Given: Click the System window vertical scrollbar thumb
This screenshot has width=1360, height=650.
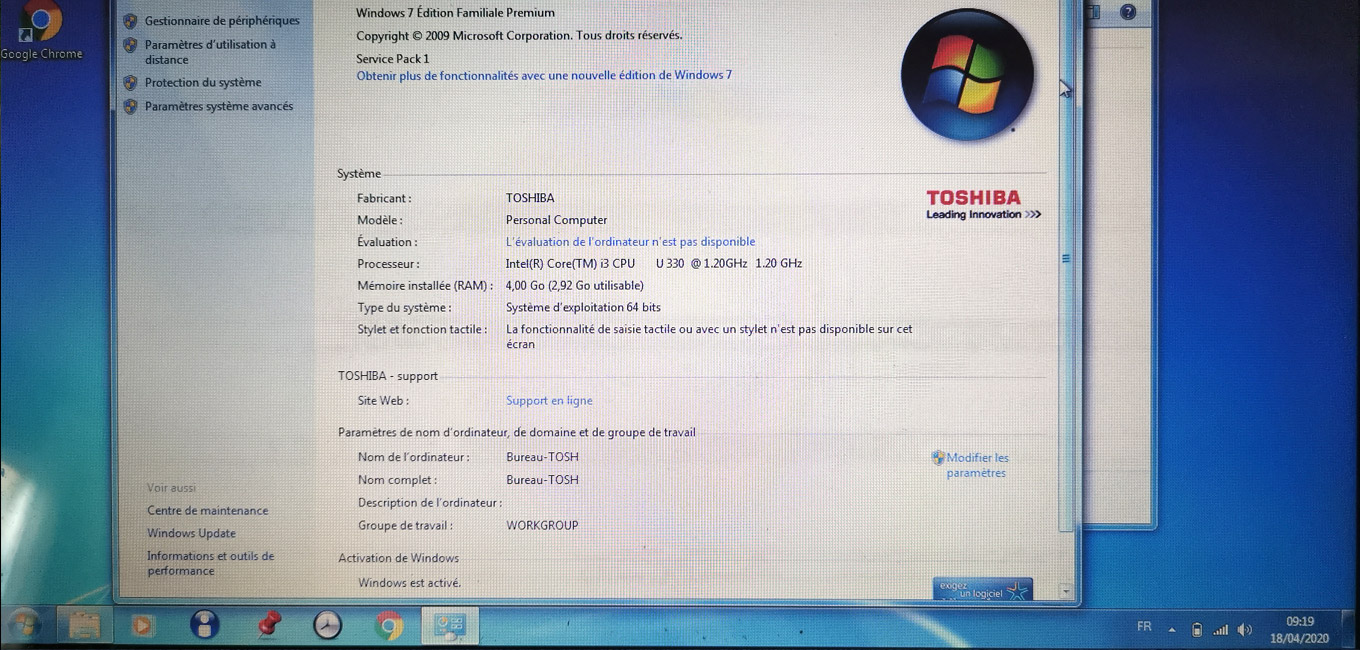Looking at the screenshot, I should coord(1066,258).
